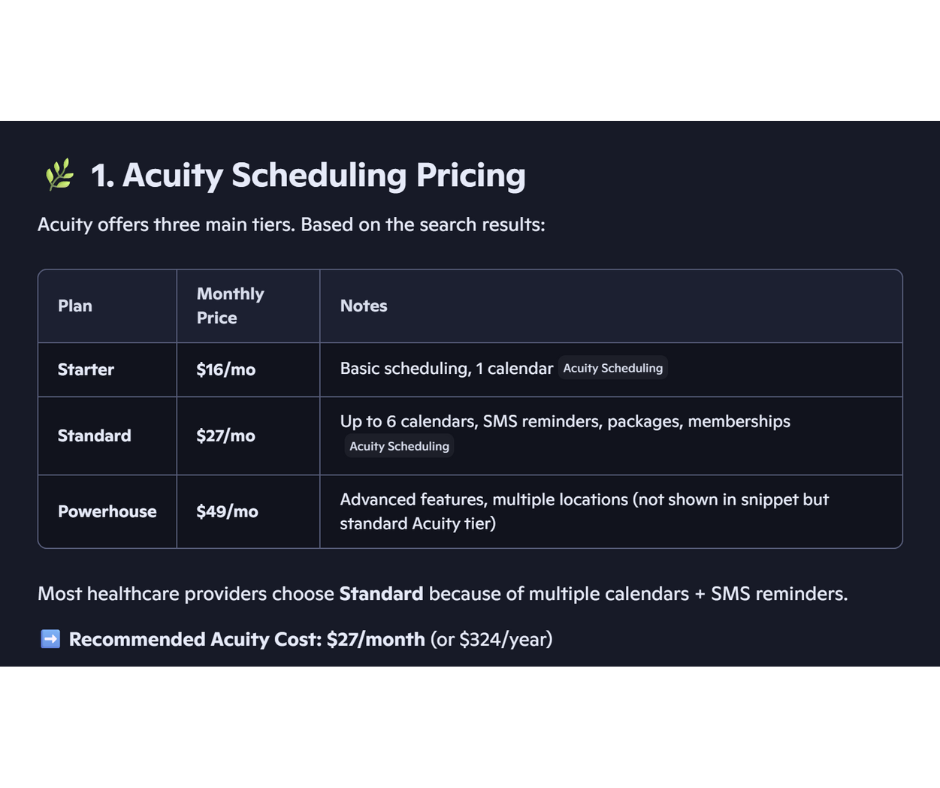Screen dimensions: 940x788
Task: Click the "Recommended Acuity Cost: $27/month" text
Action: pyautogui.click(x=247, y=639)
